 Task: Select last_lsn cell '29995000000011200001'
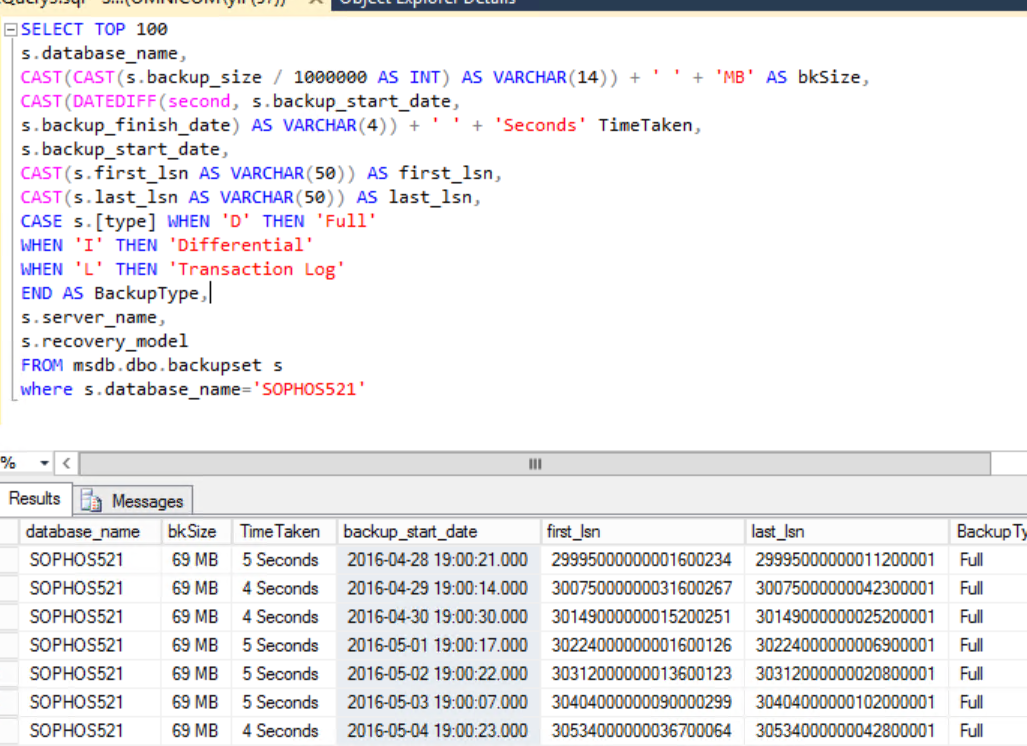846,560
